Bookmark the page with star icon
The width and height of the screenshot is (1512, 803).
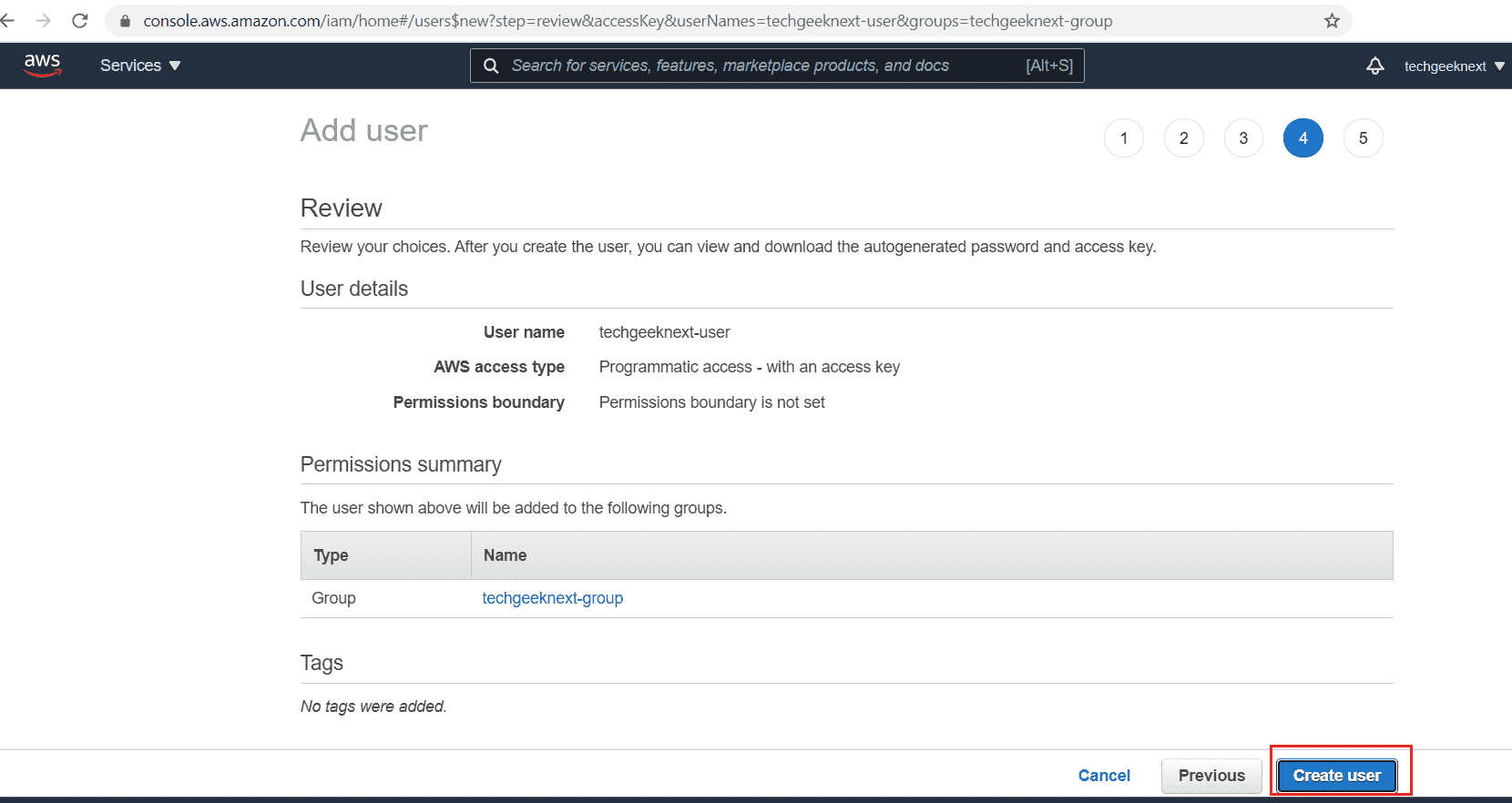click(1332, 20)
